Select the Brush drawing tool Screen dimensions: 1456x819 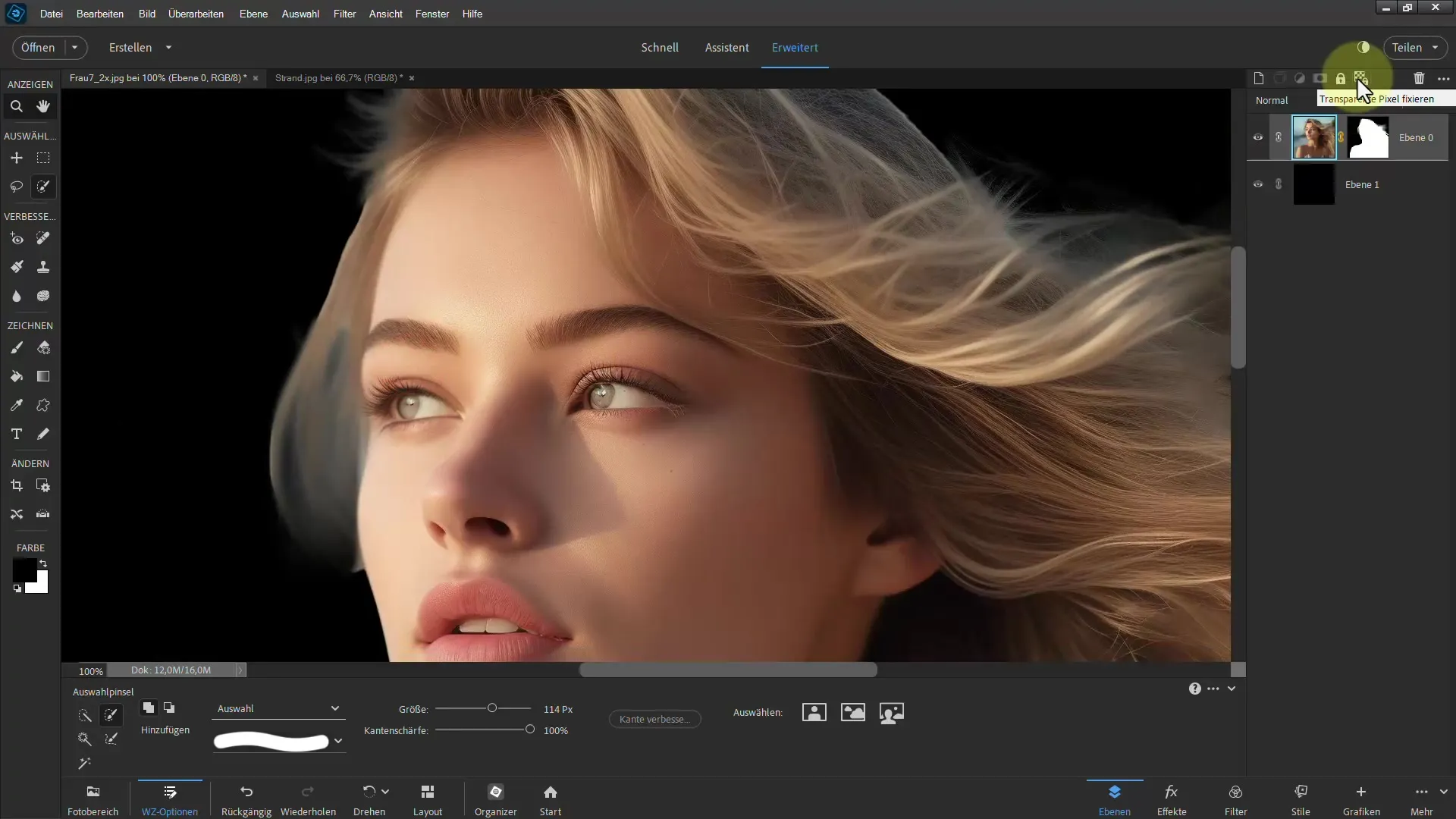(16, 348)
